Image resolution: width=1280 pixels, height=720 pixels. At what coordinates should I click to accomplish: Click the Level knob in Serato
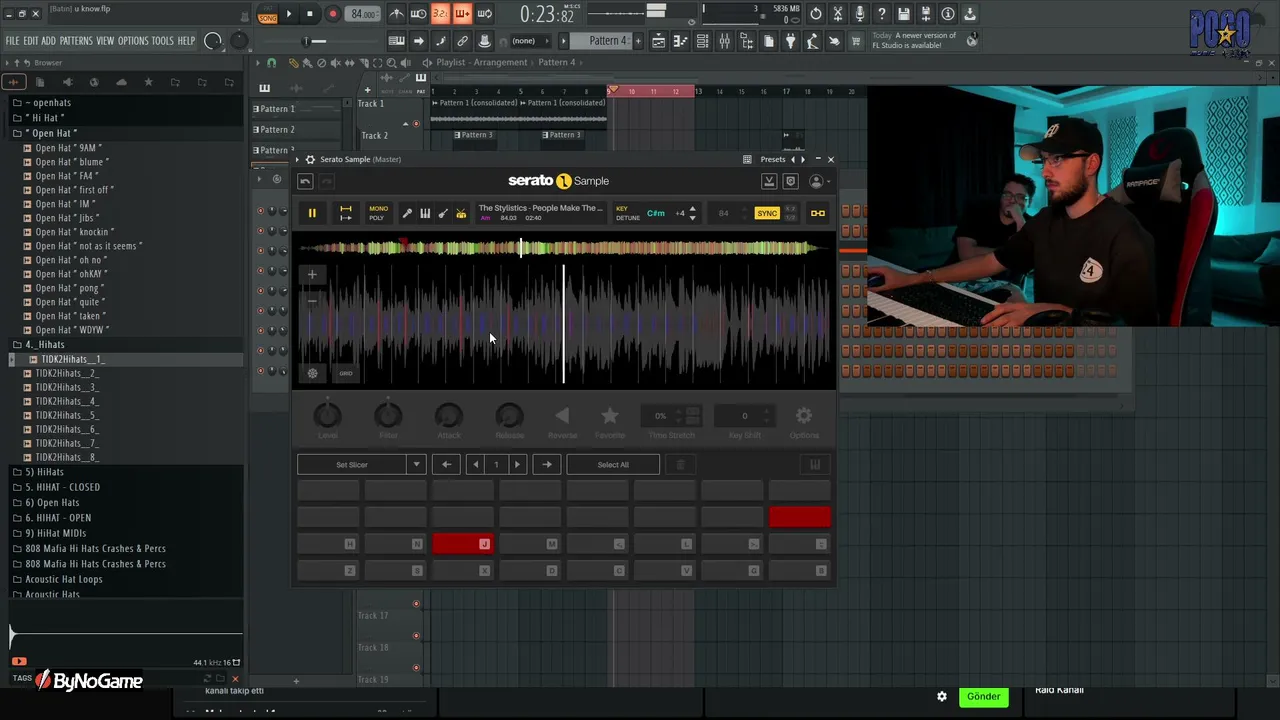[x=327, y=415]
